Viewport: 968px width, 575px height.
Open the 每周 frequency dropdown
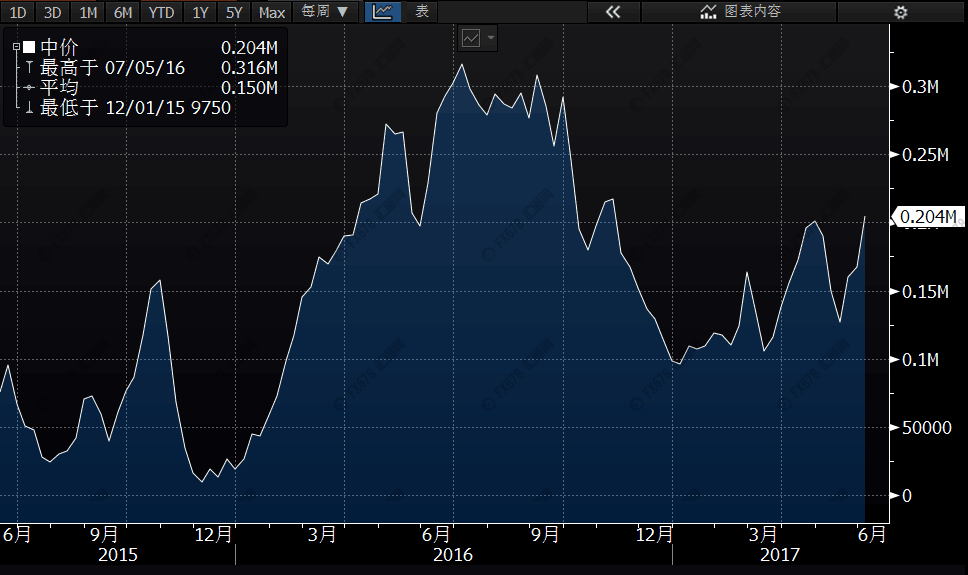point(325,12)
